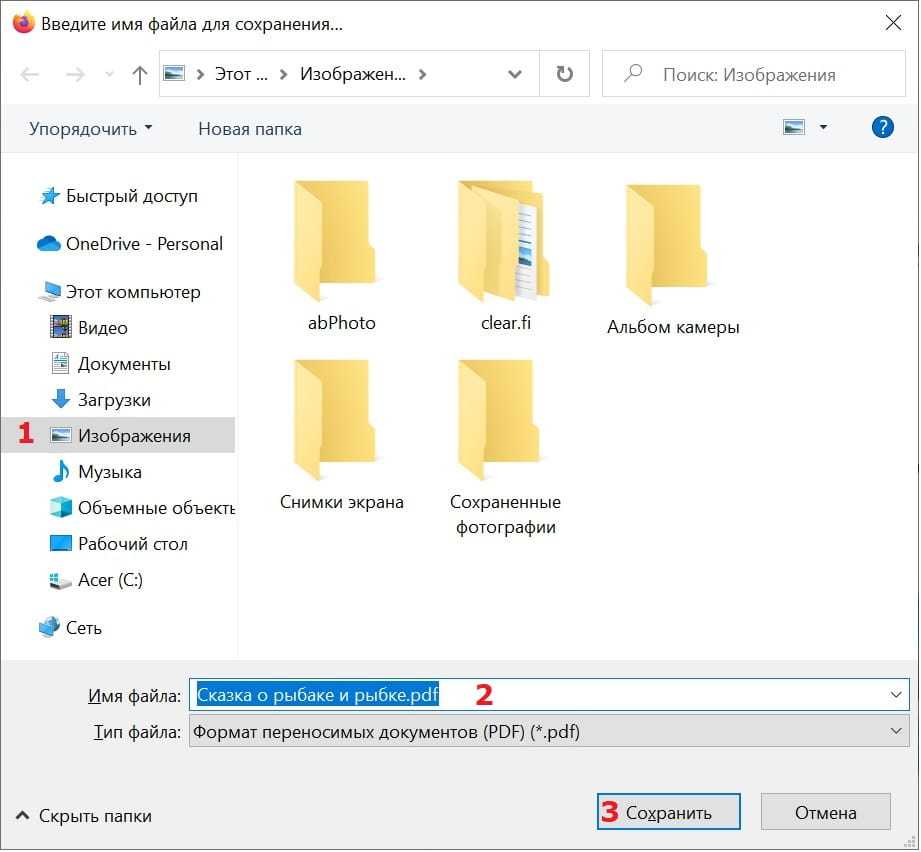Image resolution: width=921 pixels, height=852 pixels.
Task: Click the up-arrow parent folder button
Action: tap(140, 75)
